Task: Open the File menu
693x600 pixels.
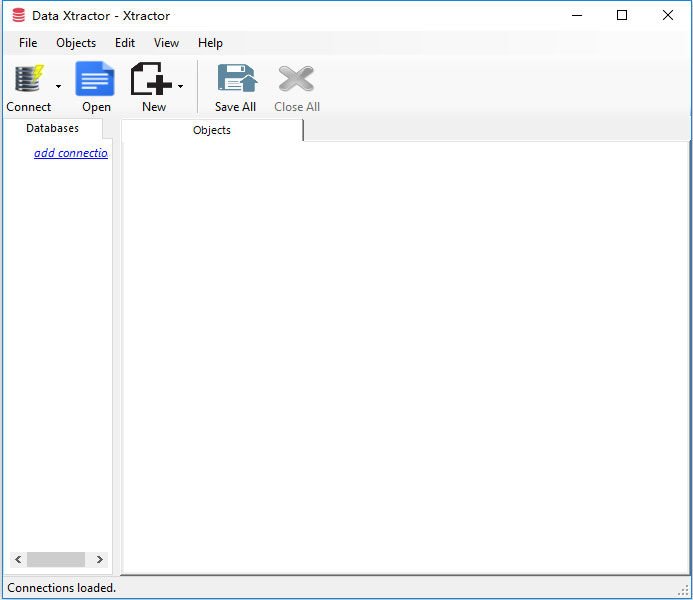Action: click(28, 43)
